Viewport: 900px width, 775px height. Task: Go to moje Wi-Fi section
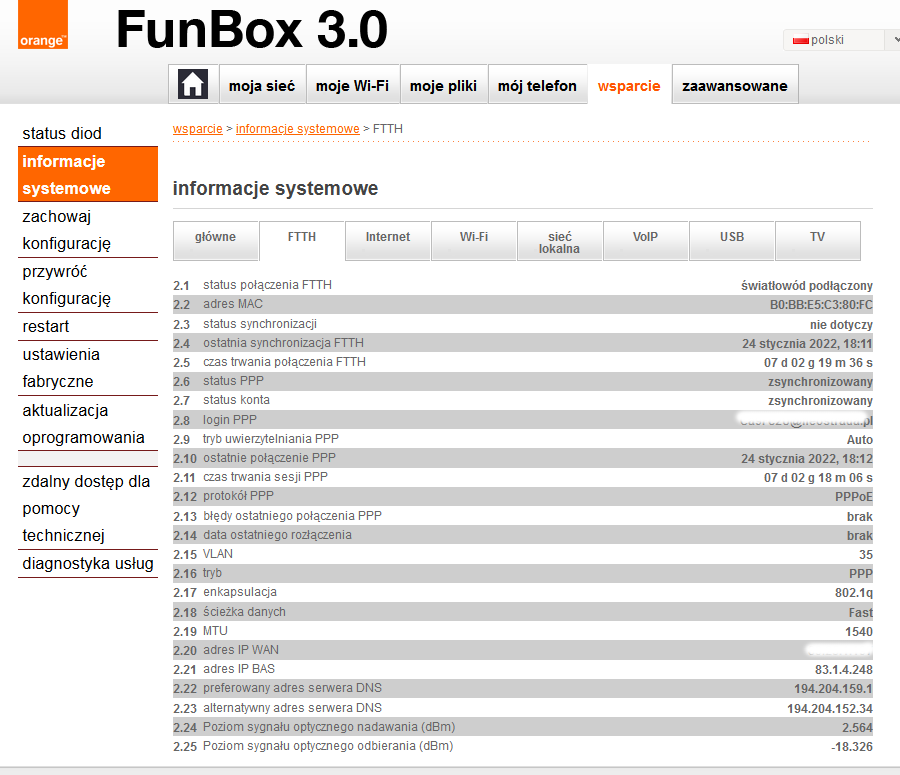click(x=352, y=86)
